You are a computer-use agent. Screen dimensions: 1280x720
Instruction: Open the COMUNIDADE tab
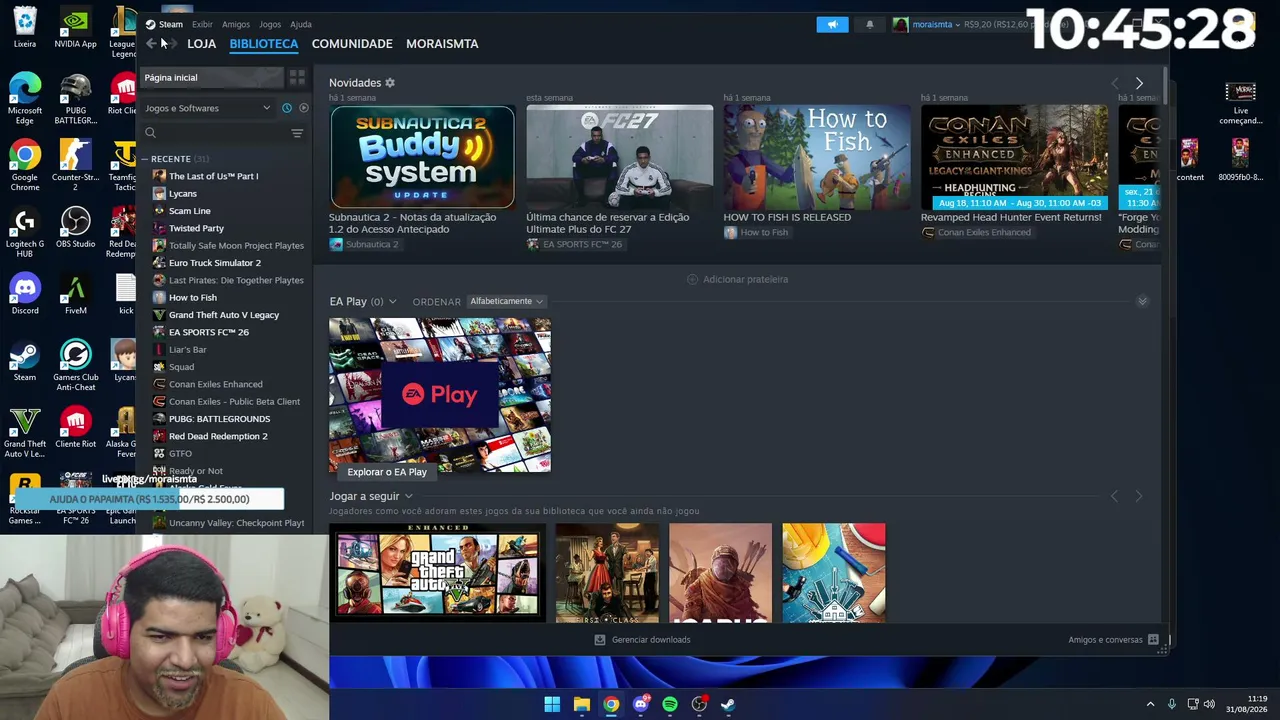pyautogui.click(x=352, y=44)
